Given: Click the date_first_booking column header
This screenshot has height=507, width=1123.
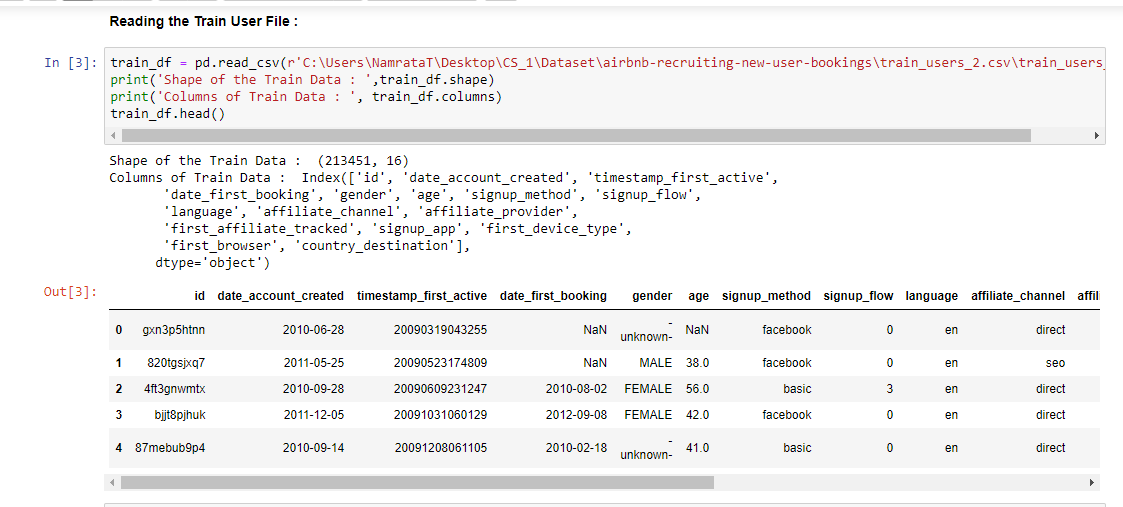Looking at the screenshot, I should (x=553, y=296).
